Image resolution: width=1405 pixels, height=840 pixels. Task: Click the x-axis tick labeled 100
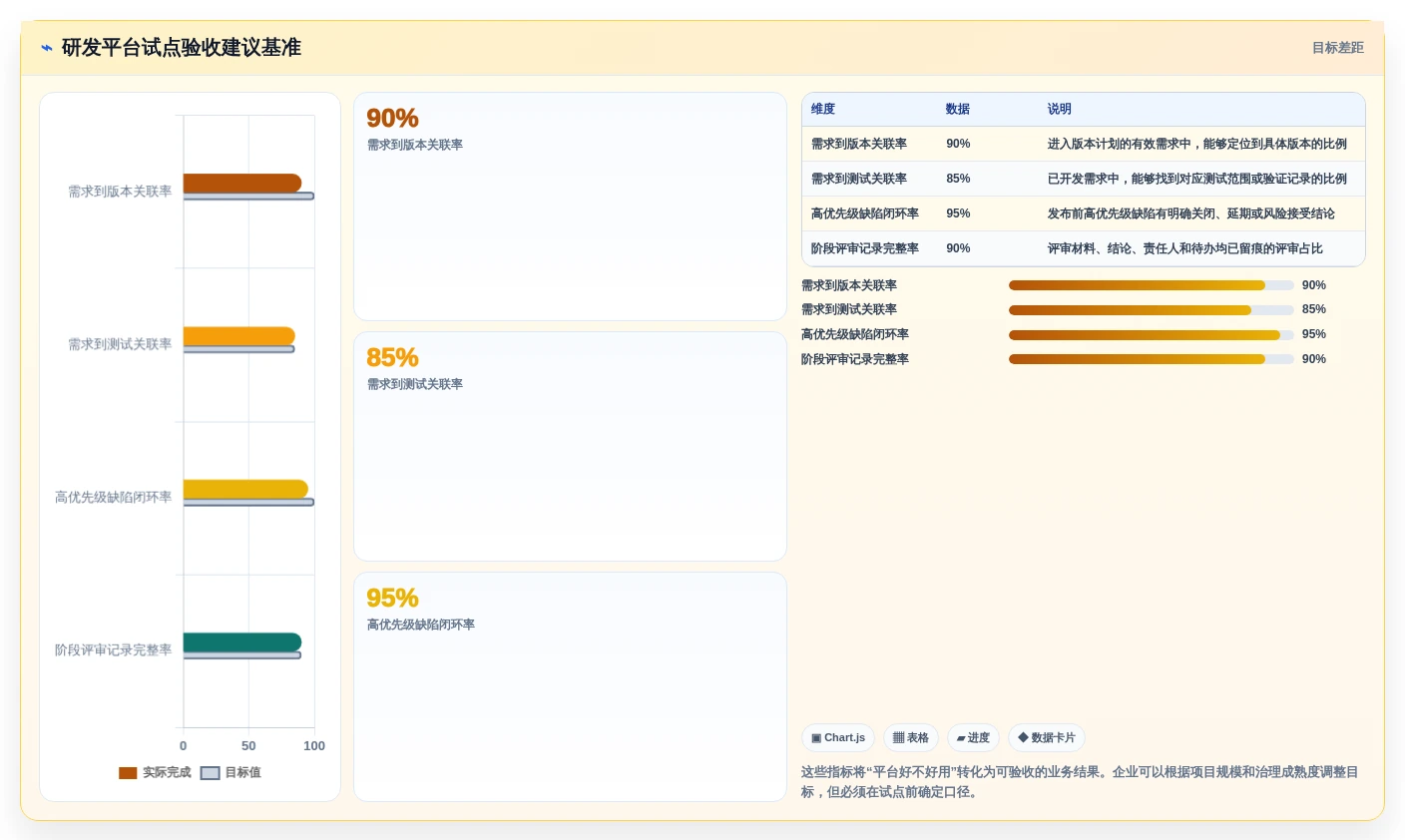[x=314, y=746]
